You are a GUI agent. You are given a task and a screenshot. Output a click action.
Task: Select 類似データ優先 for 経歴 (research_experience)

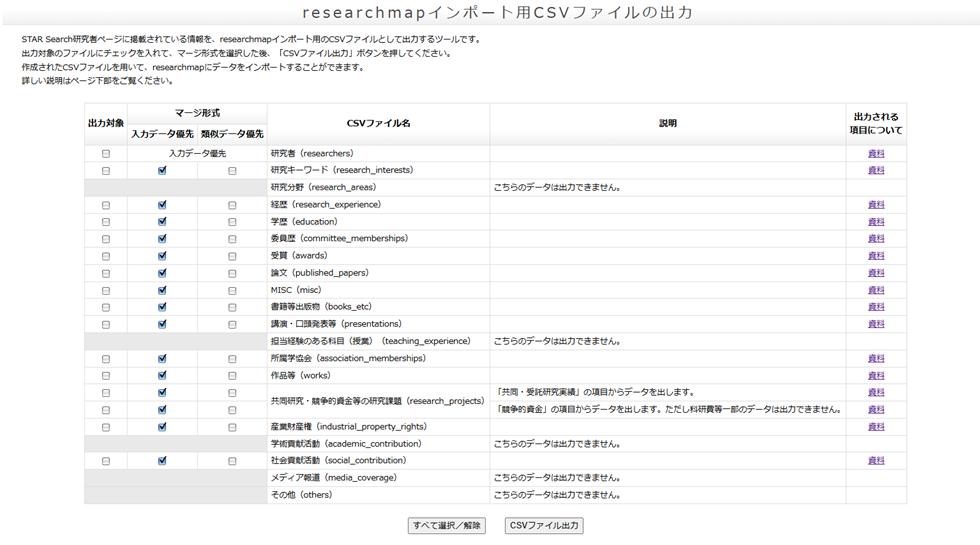click(232, 205)
